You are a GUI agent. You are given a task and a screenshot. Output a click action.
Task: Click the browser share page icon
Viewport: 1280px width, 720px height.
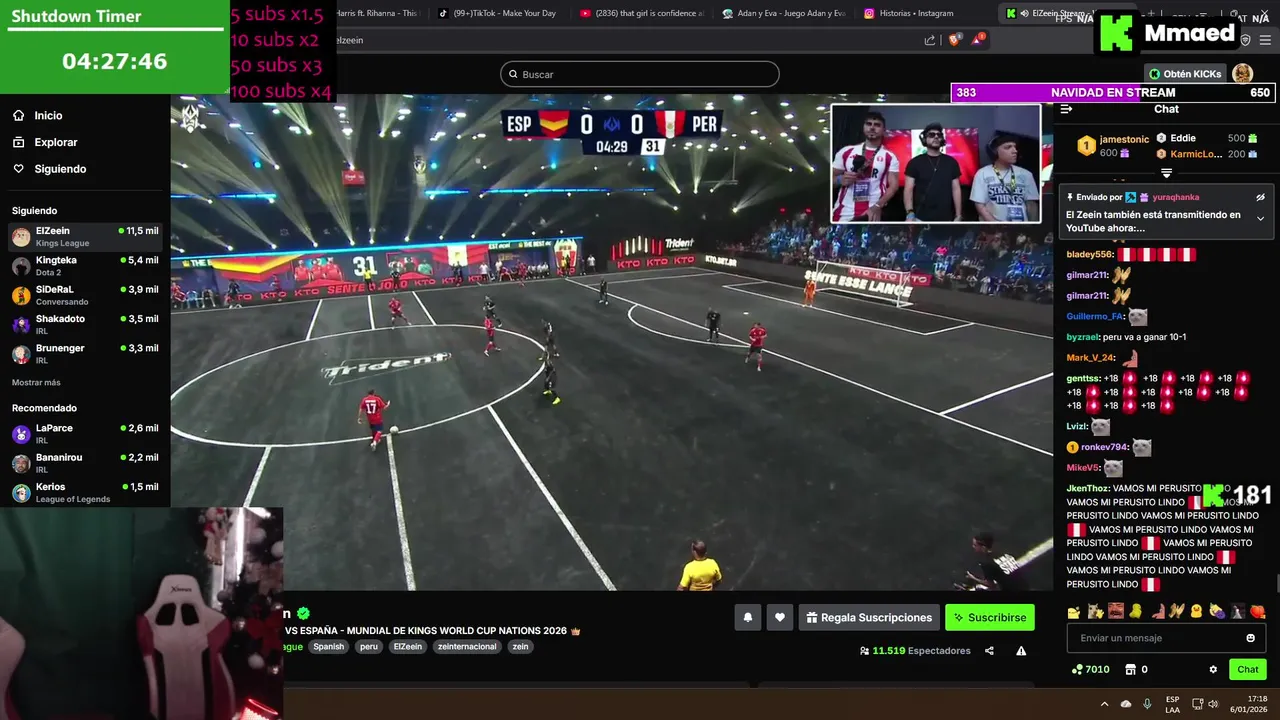coord(930,40)
